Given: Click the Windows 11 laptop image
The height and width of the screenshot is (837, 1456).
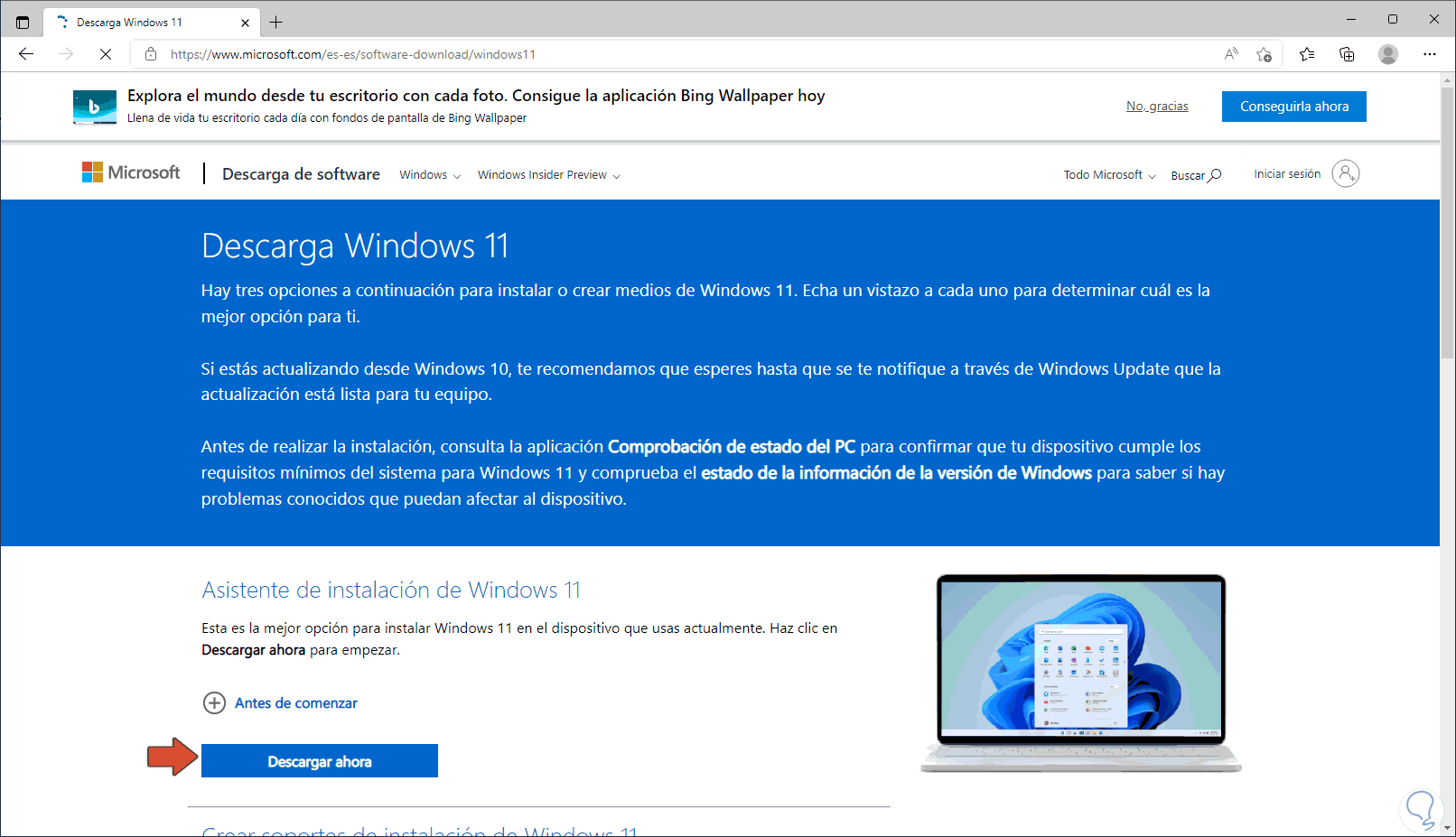Looking at the screenshot, I should 1081,674.
